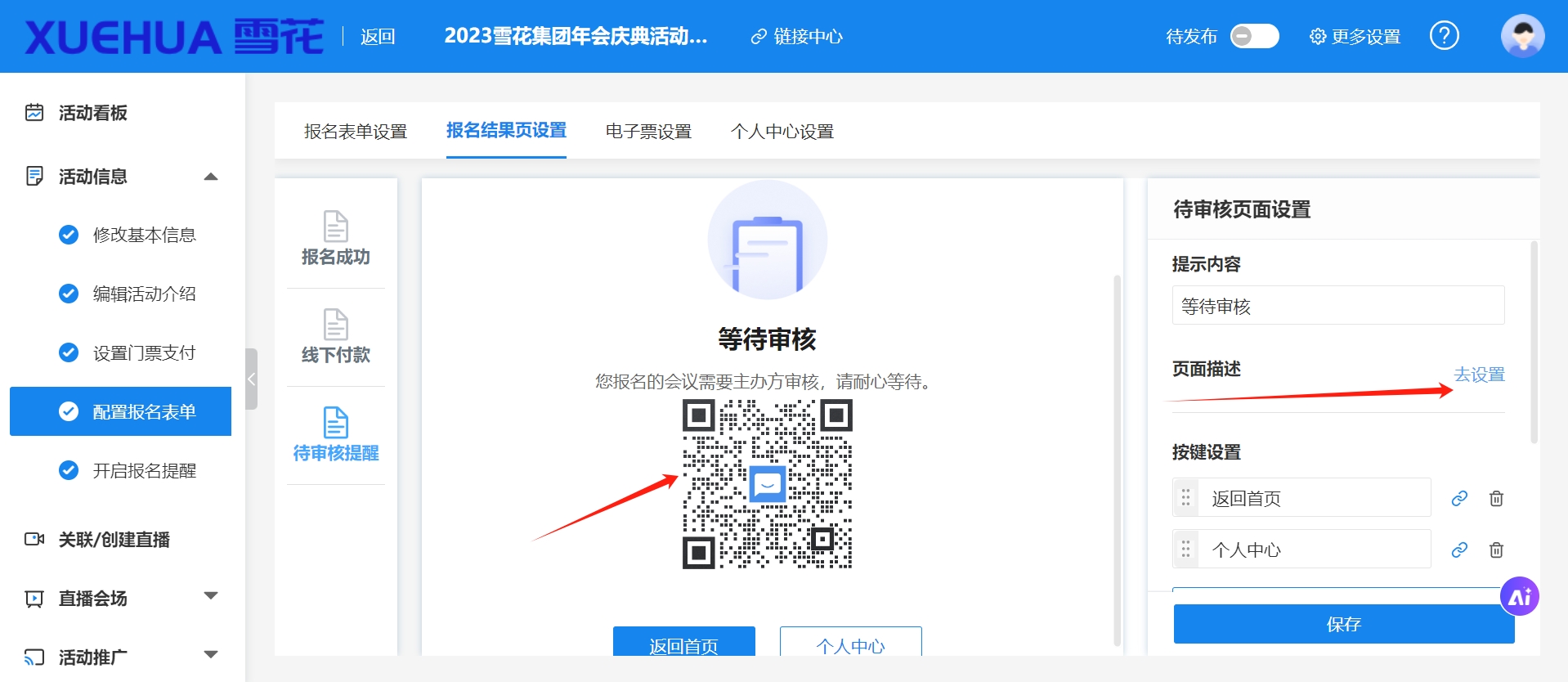Viewport: 1568px width, 682px height.
Task: Click 返回 in the header
Action: point(378,37)
